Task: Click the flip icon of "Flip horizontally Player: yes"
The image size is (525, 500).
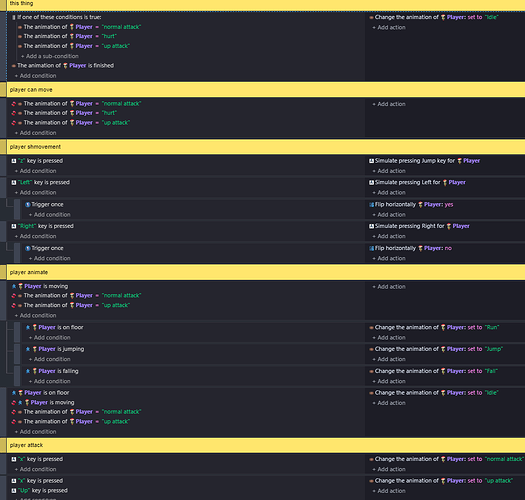Action: pos(371,205)
